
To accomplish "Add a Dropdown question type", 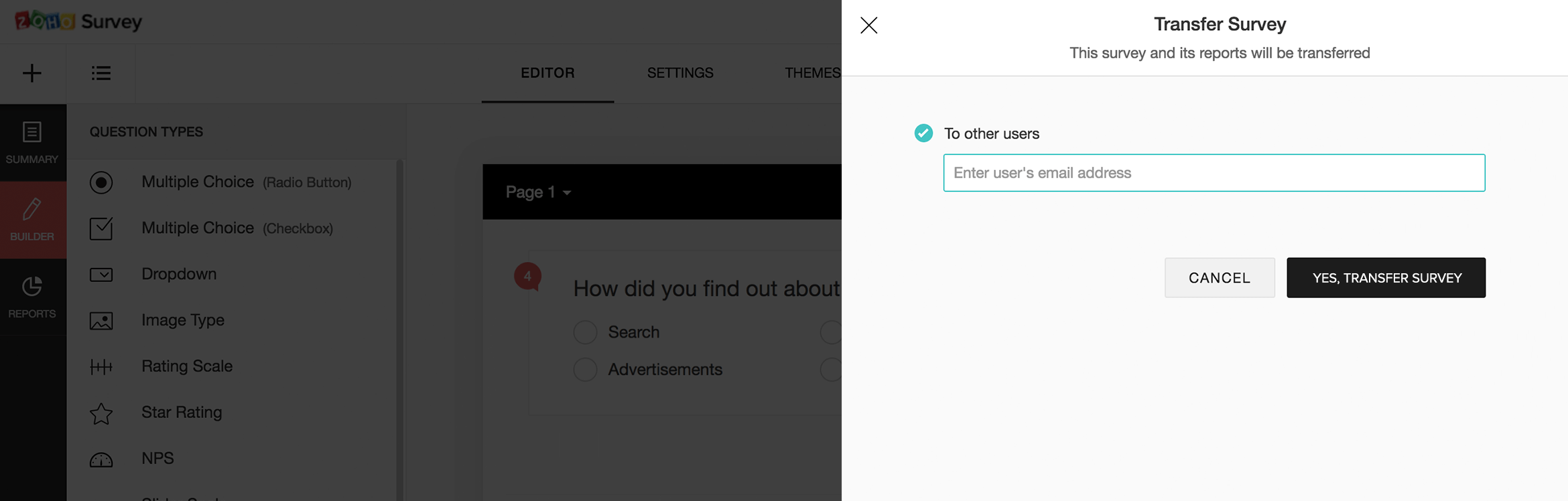I will pyautogui.click(x=178, y=275).
